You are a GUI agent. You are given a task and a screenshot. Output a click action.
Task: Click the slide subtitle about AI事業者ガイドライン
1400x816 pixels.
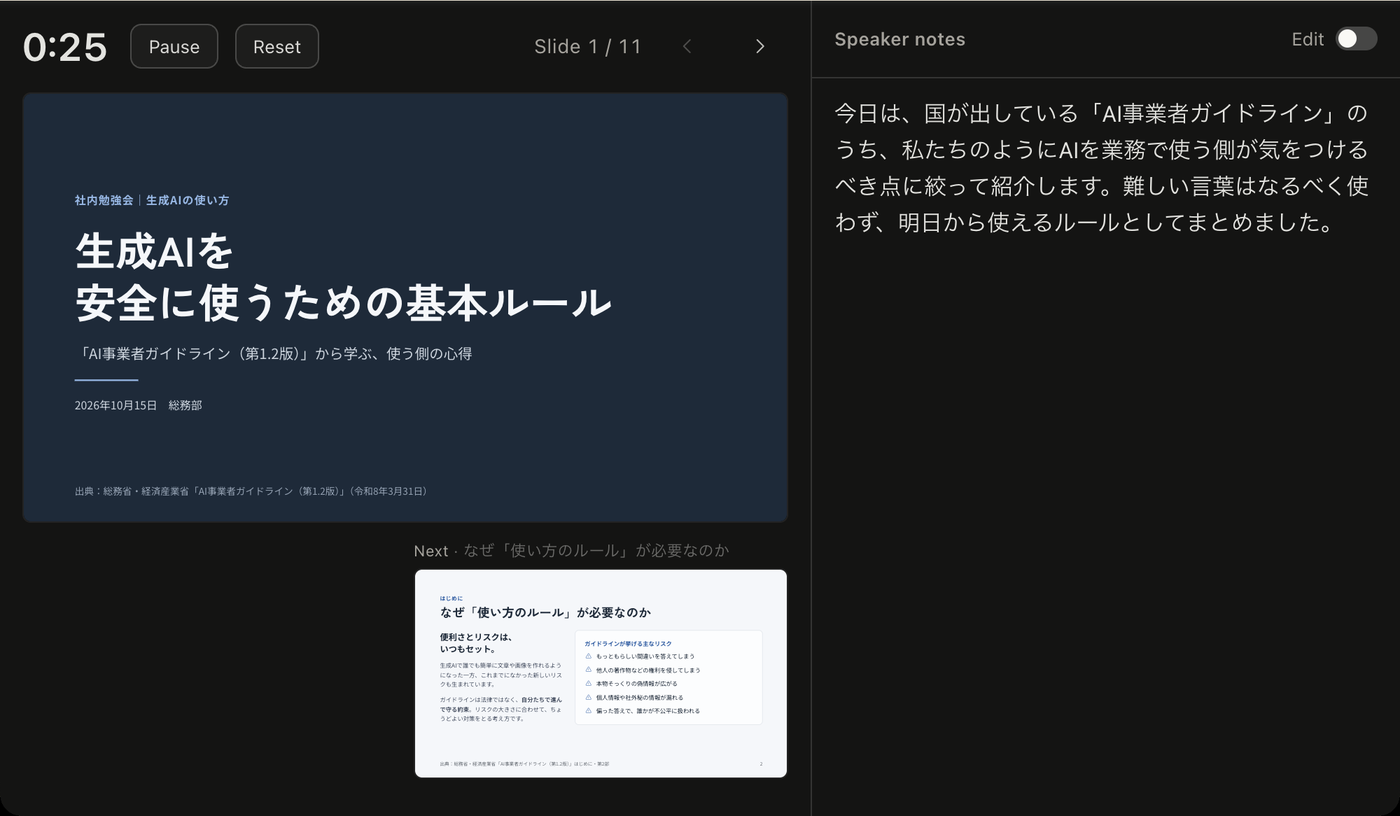pyautogui.click(x=274, y=353)
